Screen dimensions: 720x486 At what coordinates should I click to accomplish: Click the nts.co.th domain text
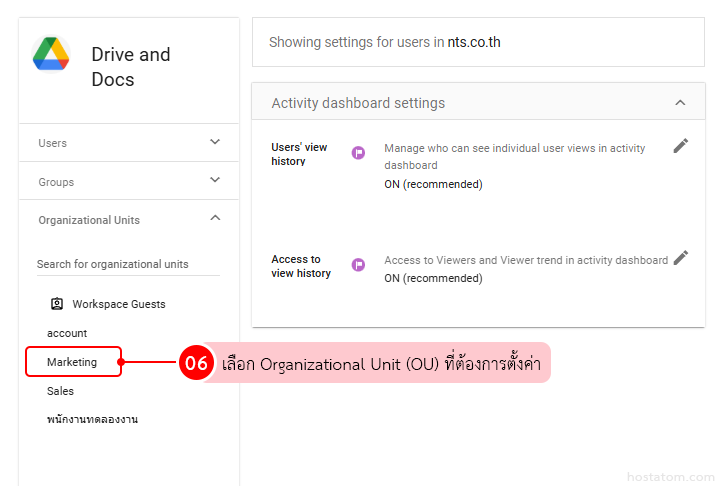point(474,42)
